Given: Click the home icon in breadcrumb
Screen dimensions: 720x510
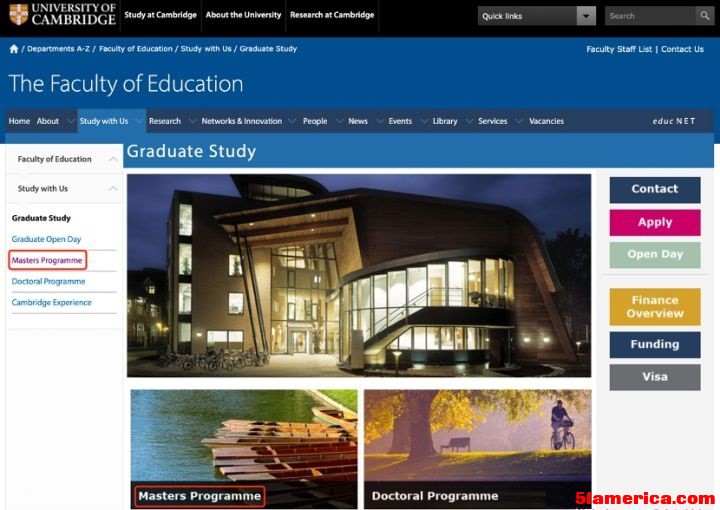Looking at the screenshot, I should pyautogui.click(x=14, y=49).
